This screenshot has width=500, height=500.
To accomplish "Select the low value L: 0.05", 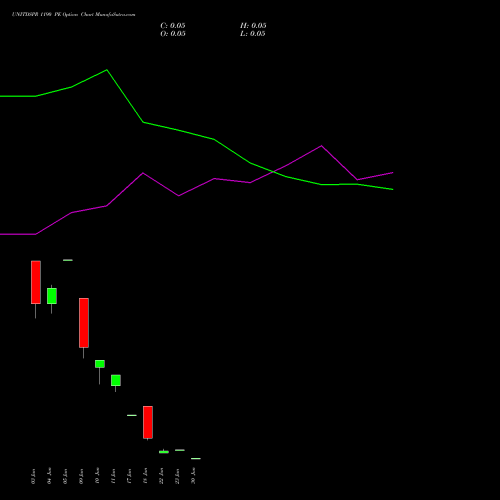I will pyautogui.click(x=253, y=34).
